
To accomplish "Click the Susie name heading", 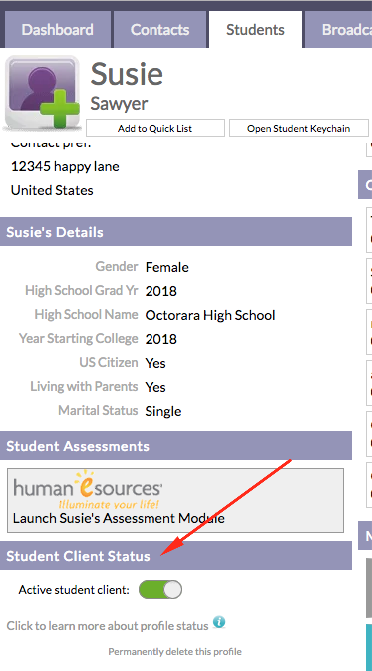I will coord(127,74).
